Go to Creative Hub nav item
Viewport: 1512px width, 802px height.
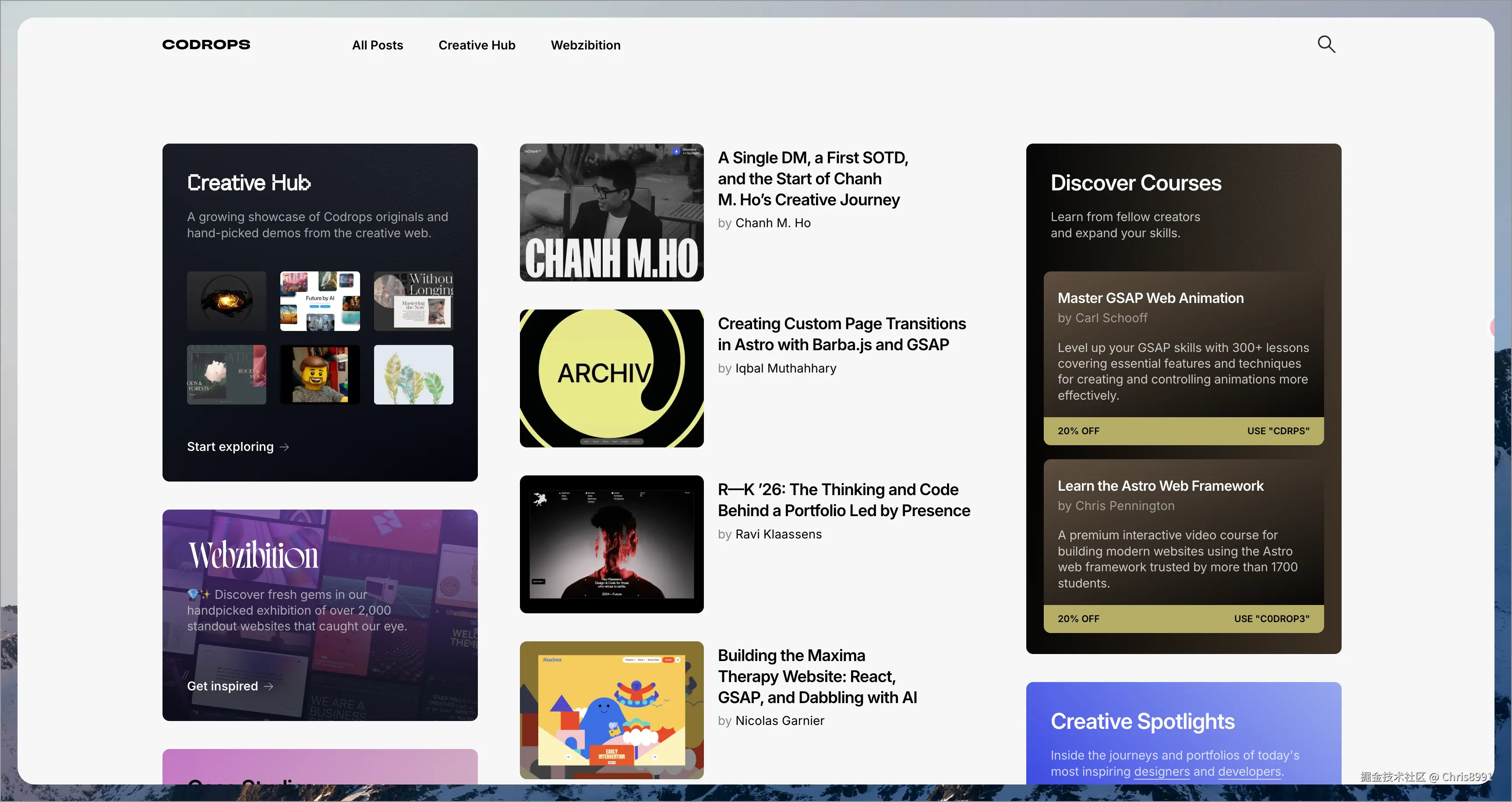click(x=477, y=45)
